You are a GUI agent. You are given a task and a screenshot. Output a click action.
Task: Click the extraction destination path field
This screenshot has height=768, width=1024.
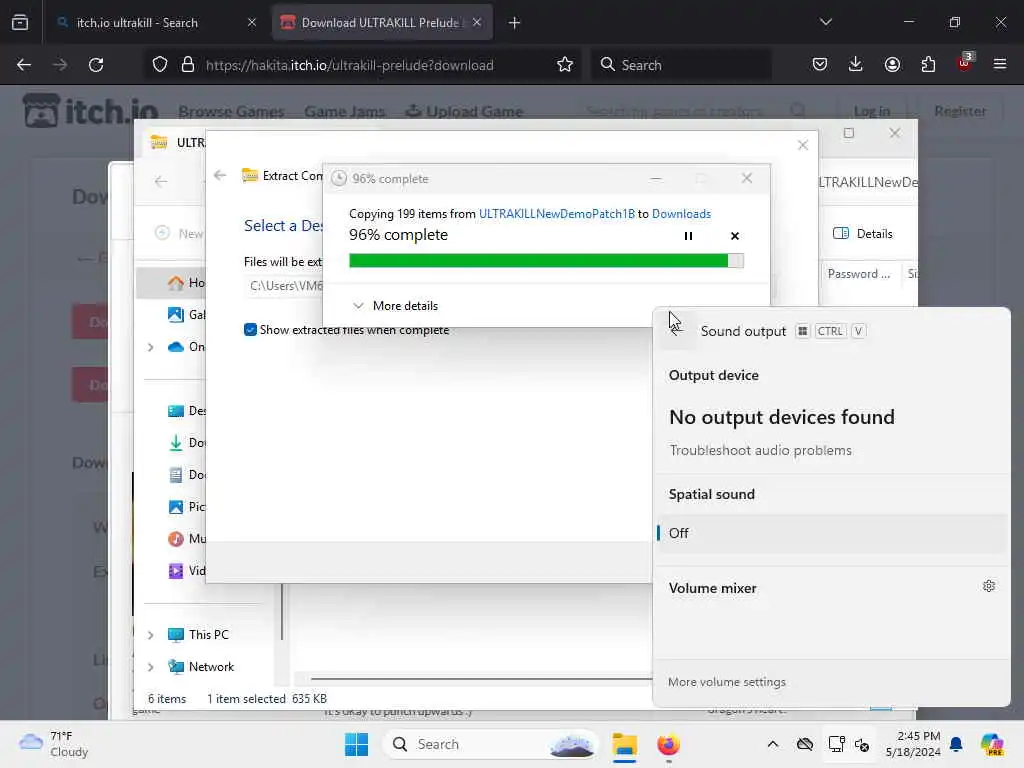tap(285, 285)
